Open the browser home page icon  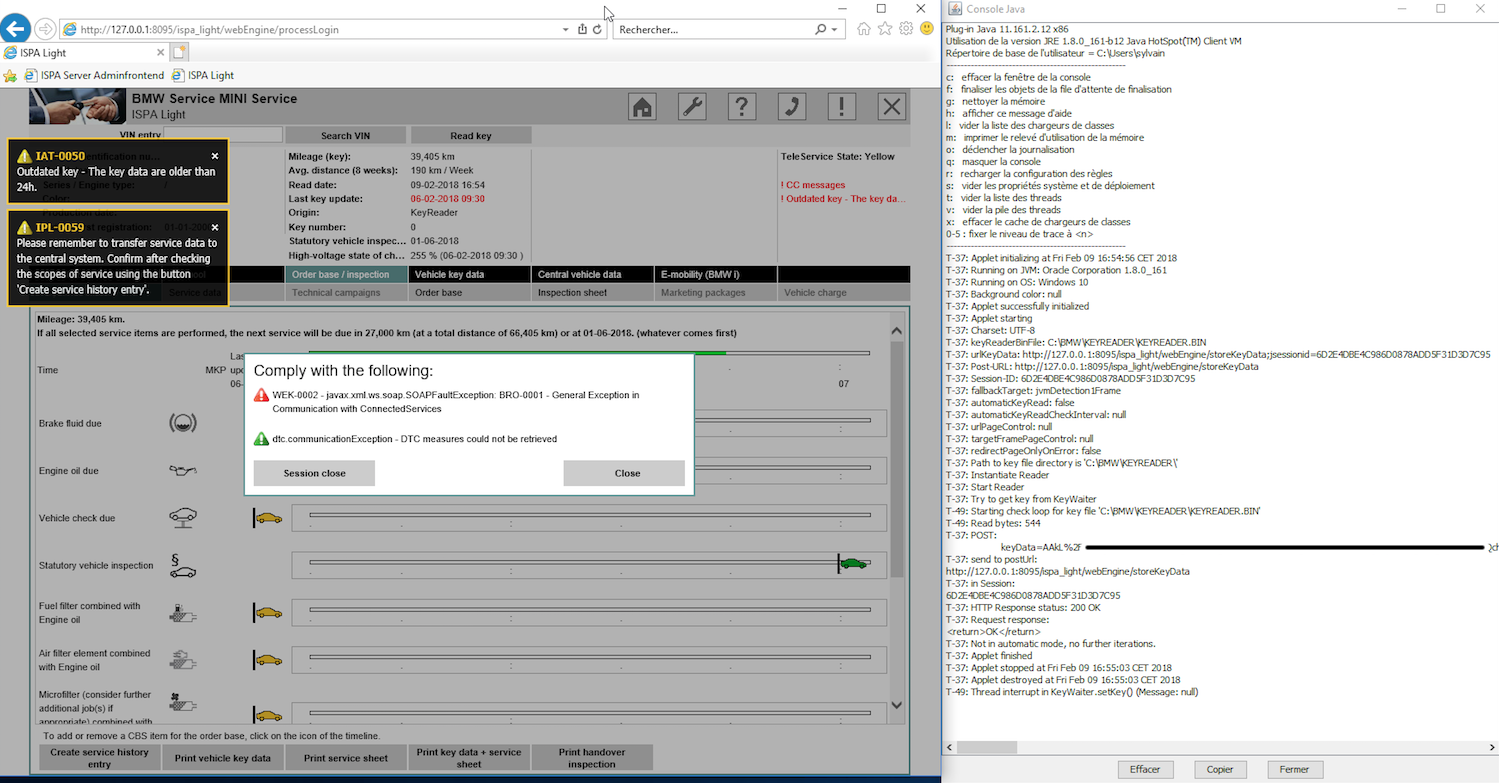863,29
